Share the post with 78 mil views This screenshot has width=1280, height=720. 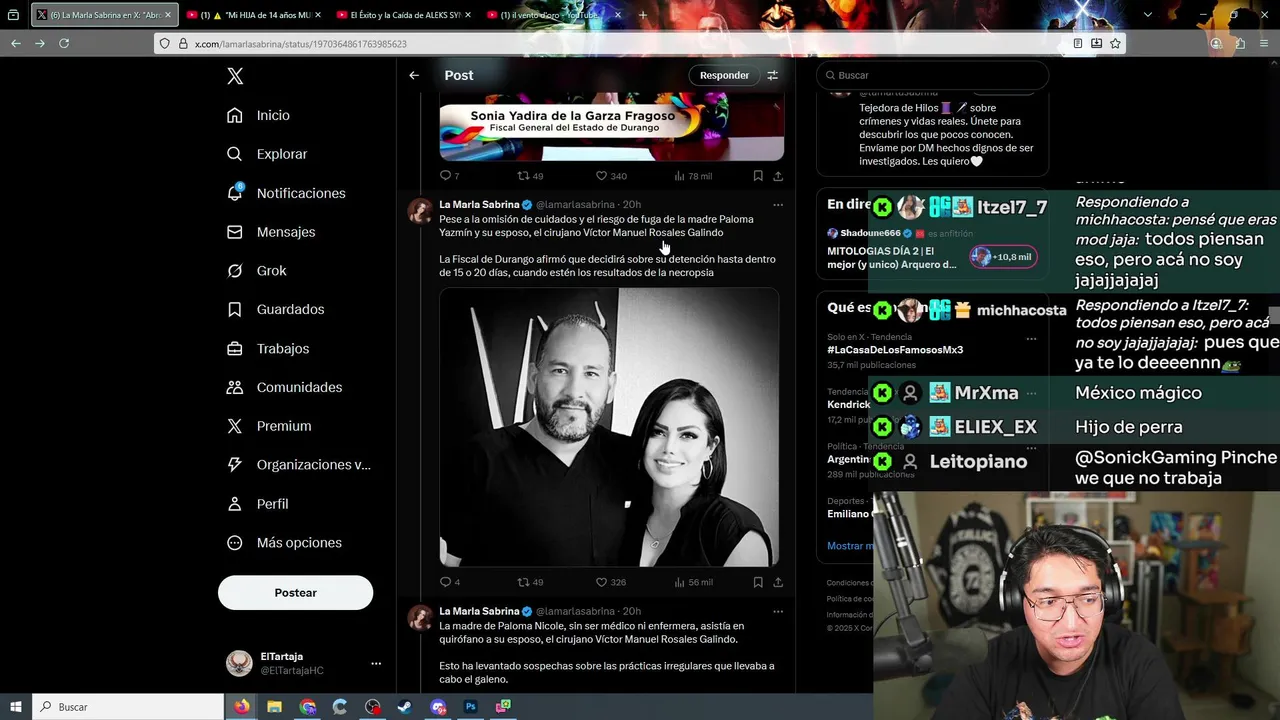[778, 176]
